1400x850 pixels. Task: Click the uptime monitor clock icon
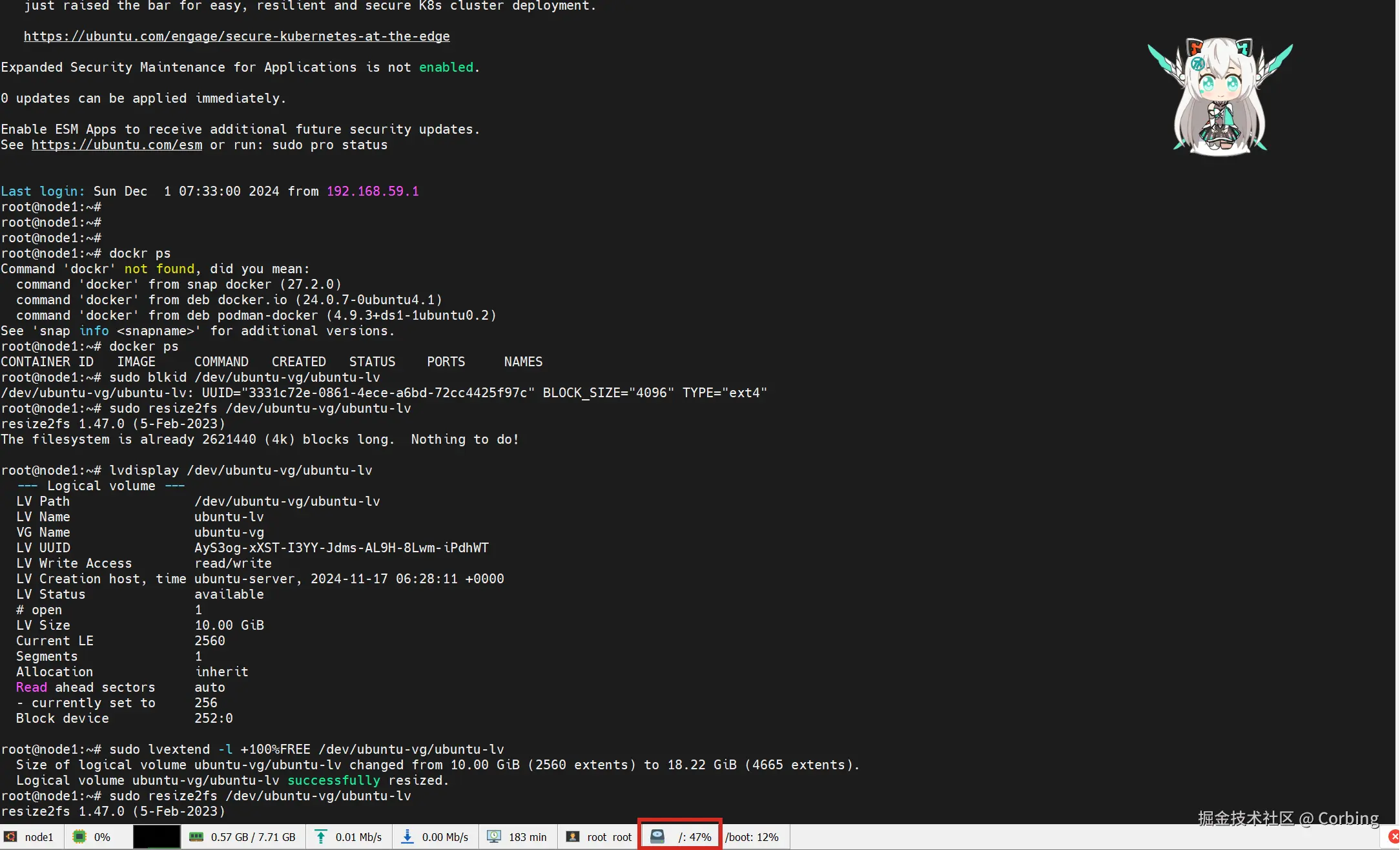click(x=494, y=837)
